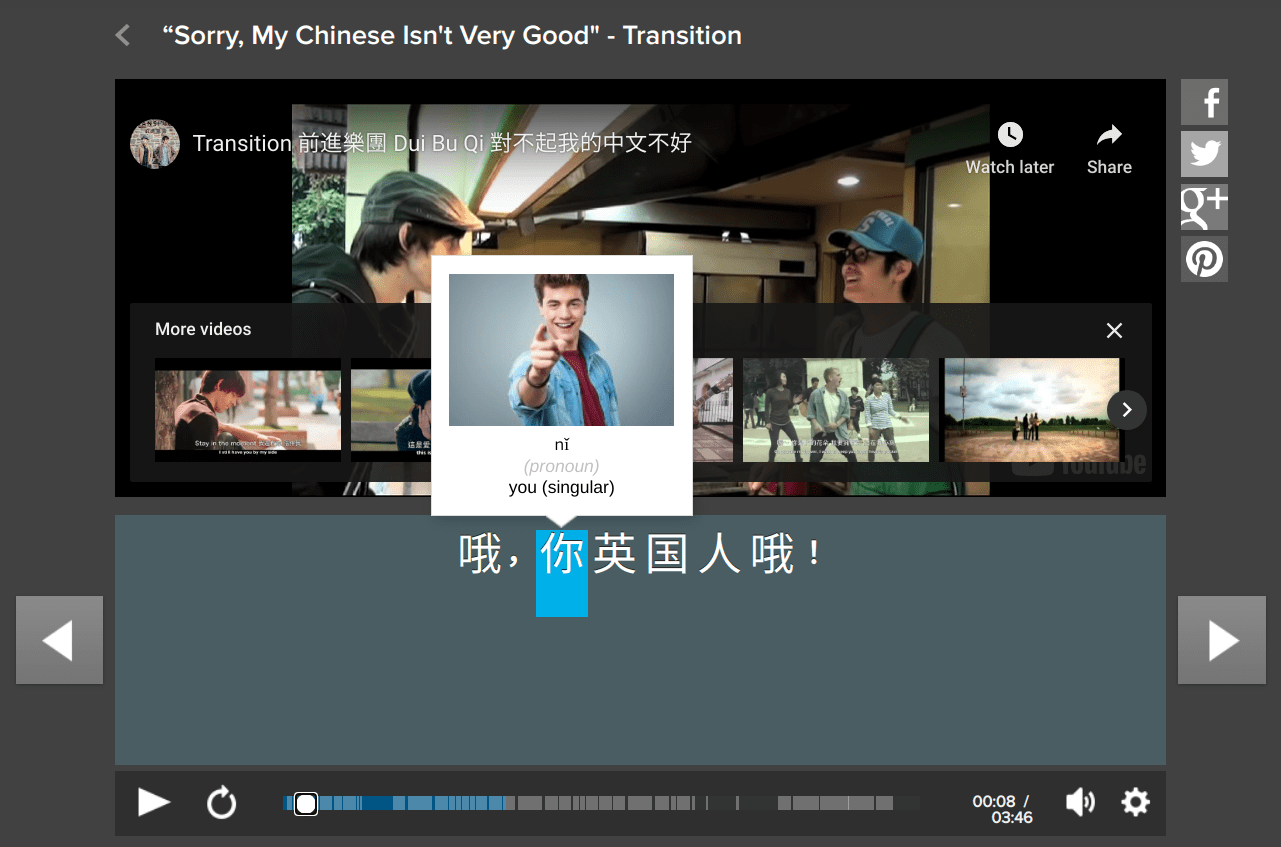Open suggested video with open field sky
This screenshot has height=847, width=1281.
tap(1032, 410)
